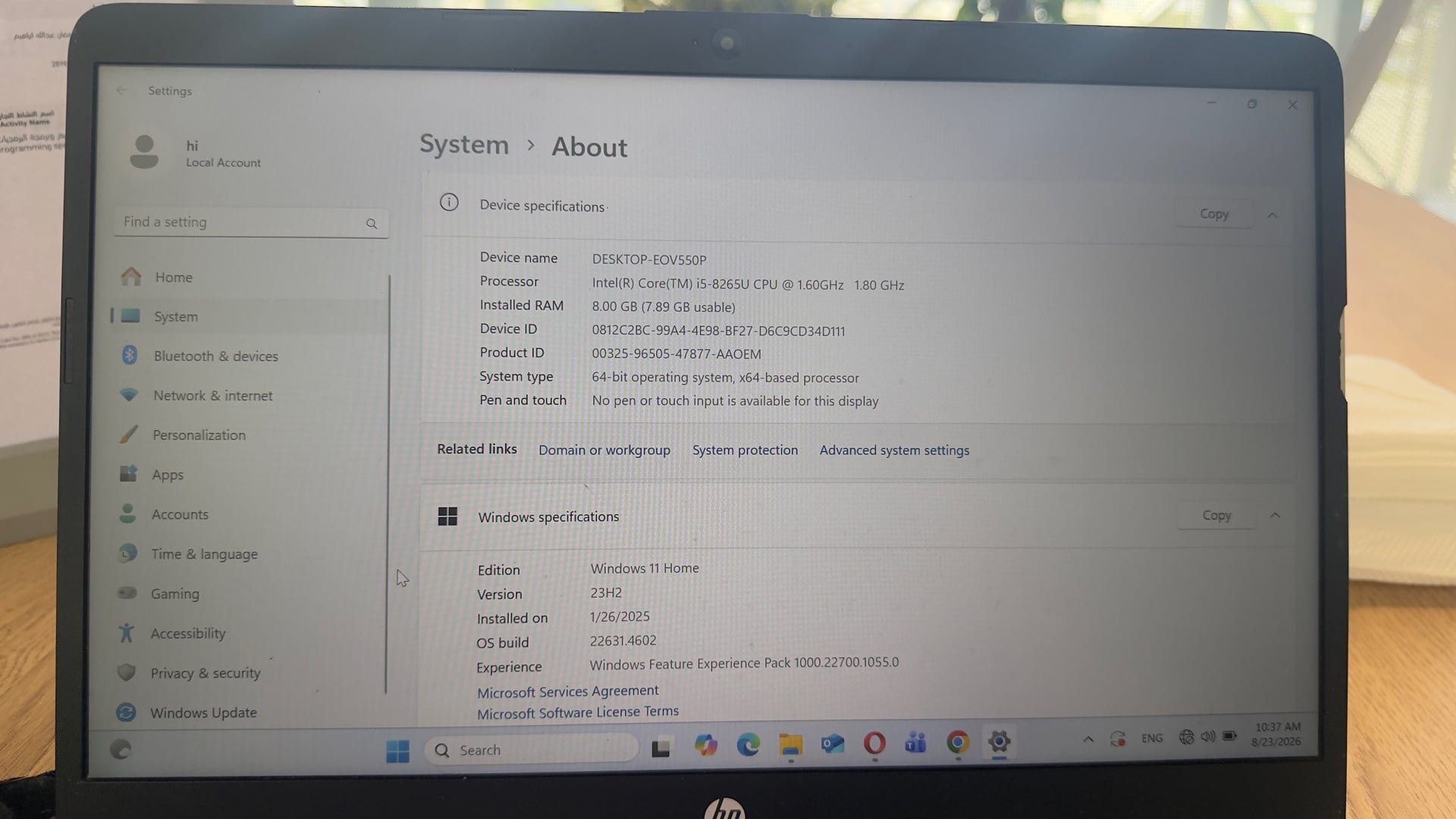Open the clock and date in the taskbar
1456x819 pixels.
[1277, 734]
